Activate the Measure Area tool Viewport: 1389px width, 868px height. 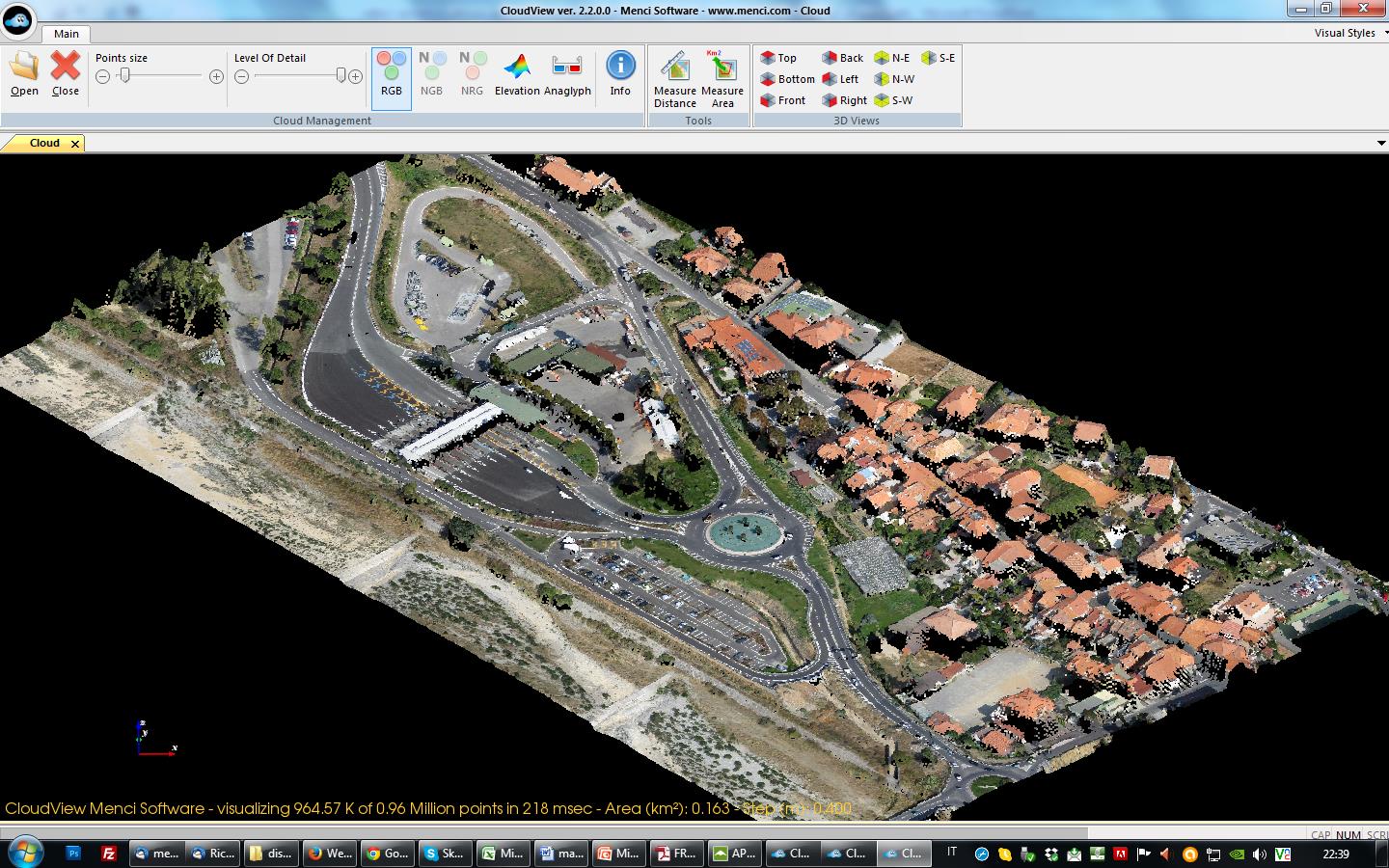[x=722, y=79]
